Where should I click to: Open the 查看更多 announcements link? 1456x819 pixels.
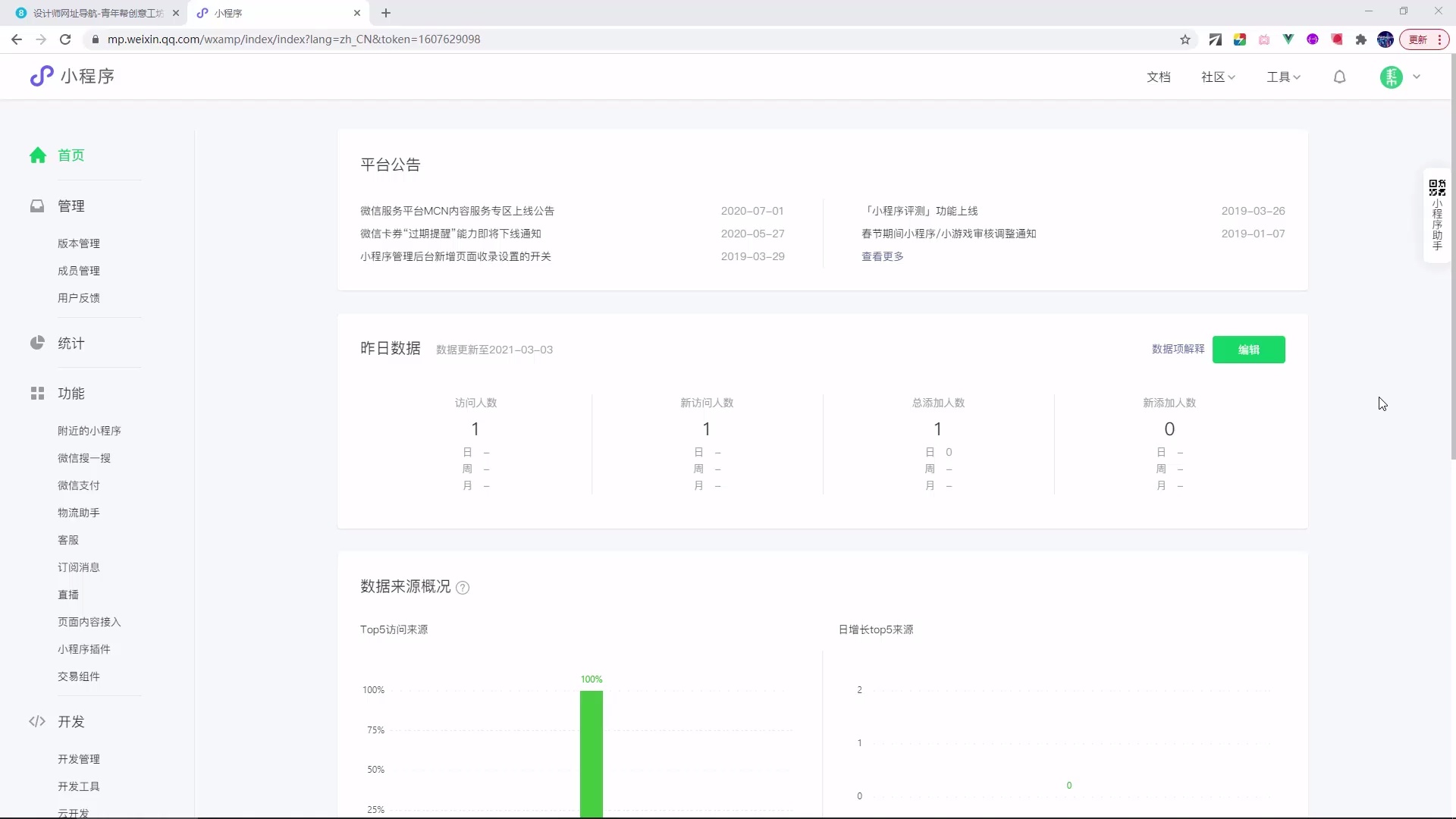(882, 256)
